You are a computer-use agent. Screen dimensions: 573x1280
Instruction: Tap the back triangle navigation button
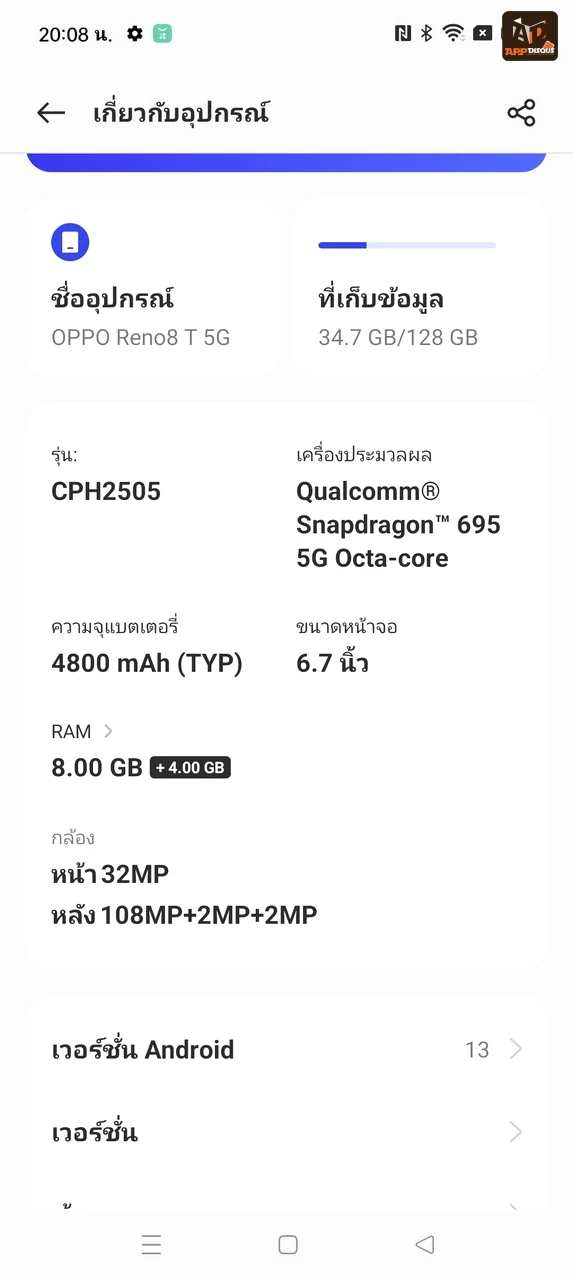[x=424, y=1244]
